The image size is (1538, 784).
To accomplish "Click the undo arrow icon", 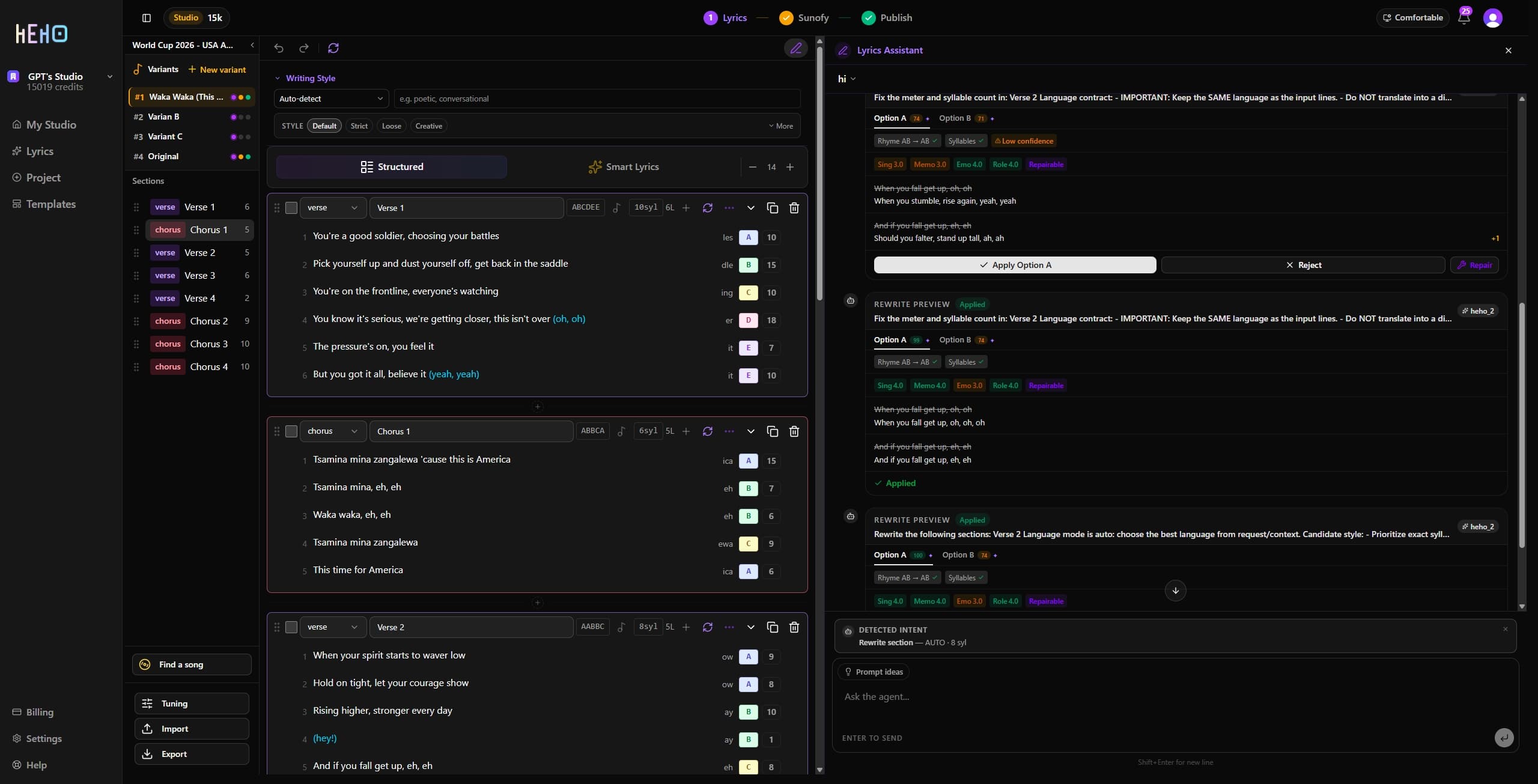I will (x=279, y=48).
